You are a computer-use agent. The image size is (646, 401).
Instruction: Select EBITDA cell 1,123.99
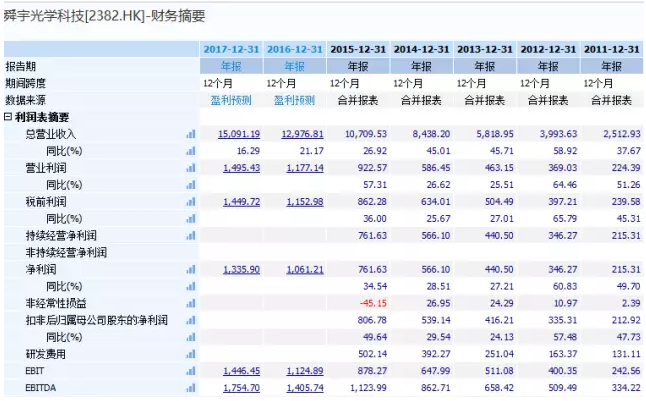click(x=368, y=388)
